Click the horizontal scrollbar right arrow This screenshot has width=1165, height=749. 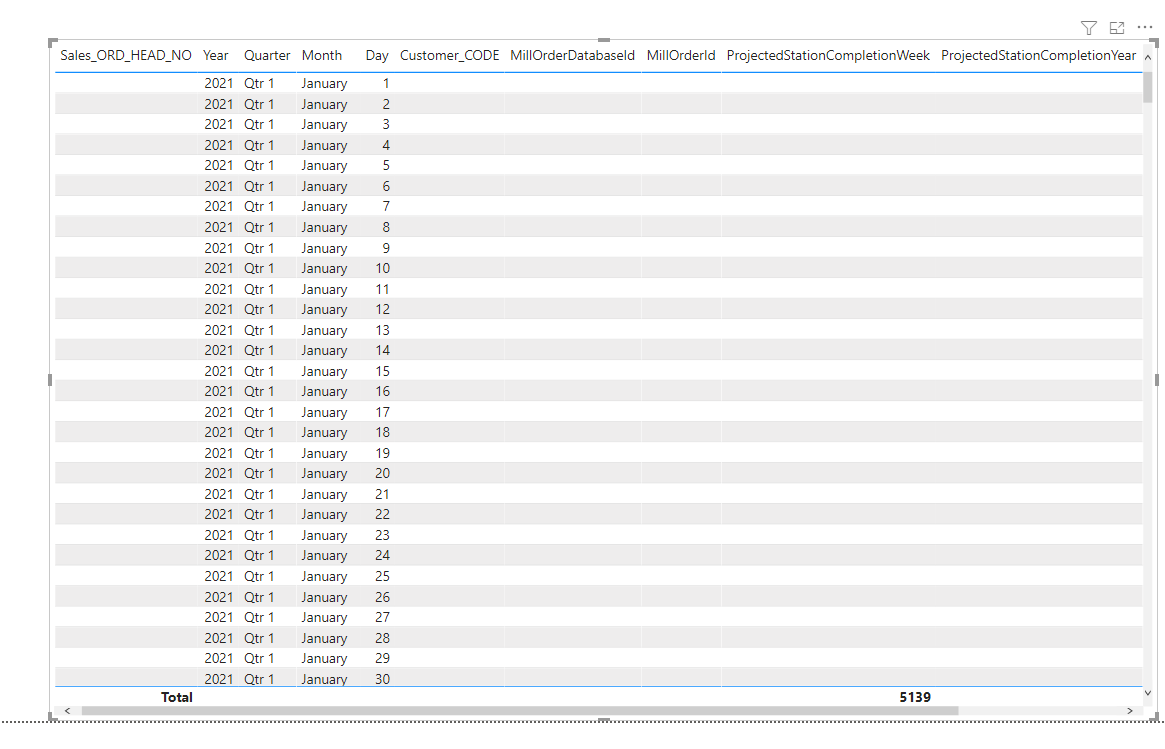coord(1130,711)
